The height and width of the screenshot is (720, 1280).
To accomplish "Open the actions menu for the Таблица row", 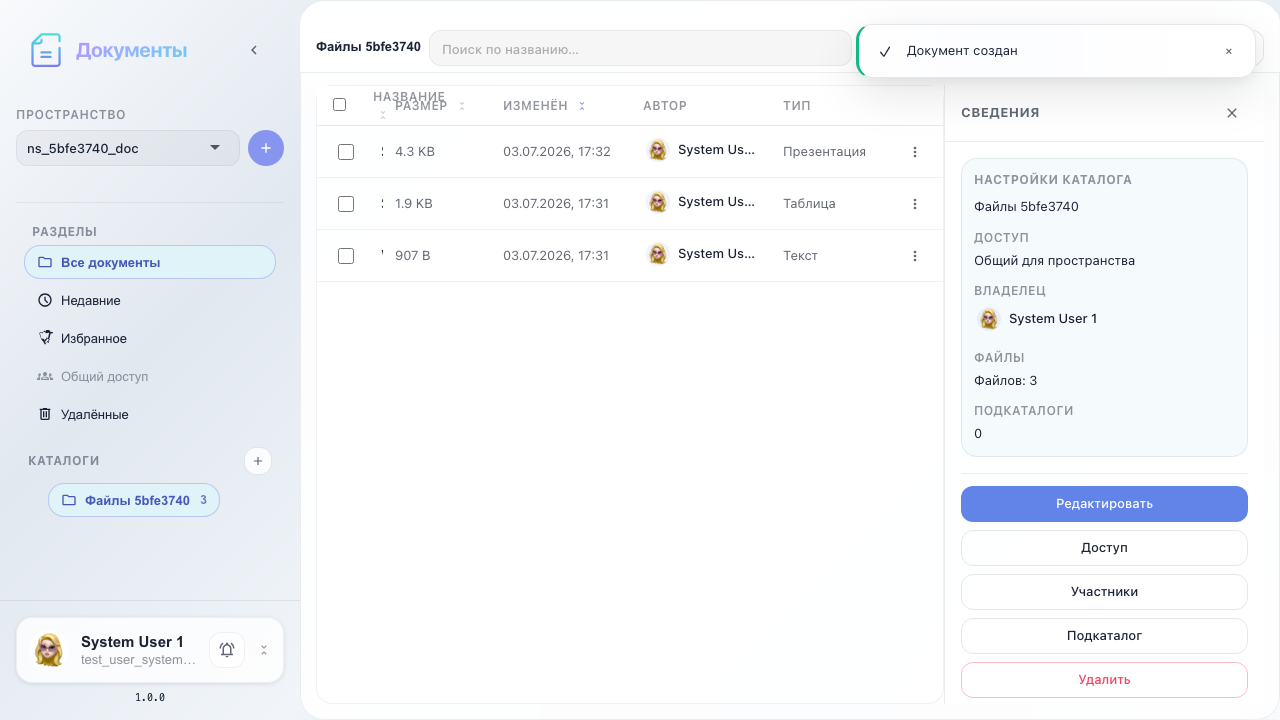I will click(915, 204).
